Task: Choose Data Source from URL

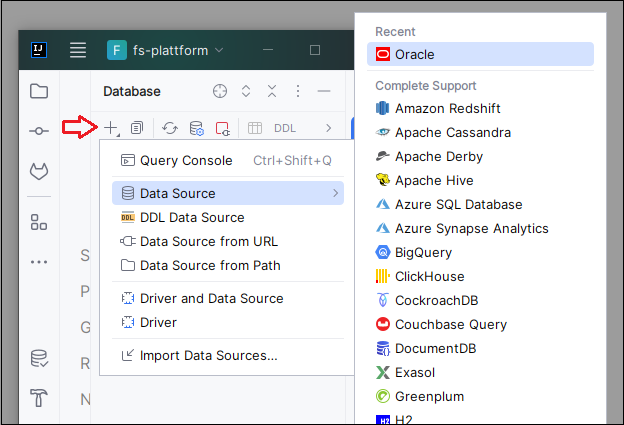Action: pos(228,242)
